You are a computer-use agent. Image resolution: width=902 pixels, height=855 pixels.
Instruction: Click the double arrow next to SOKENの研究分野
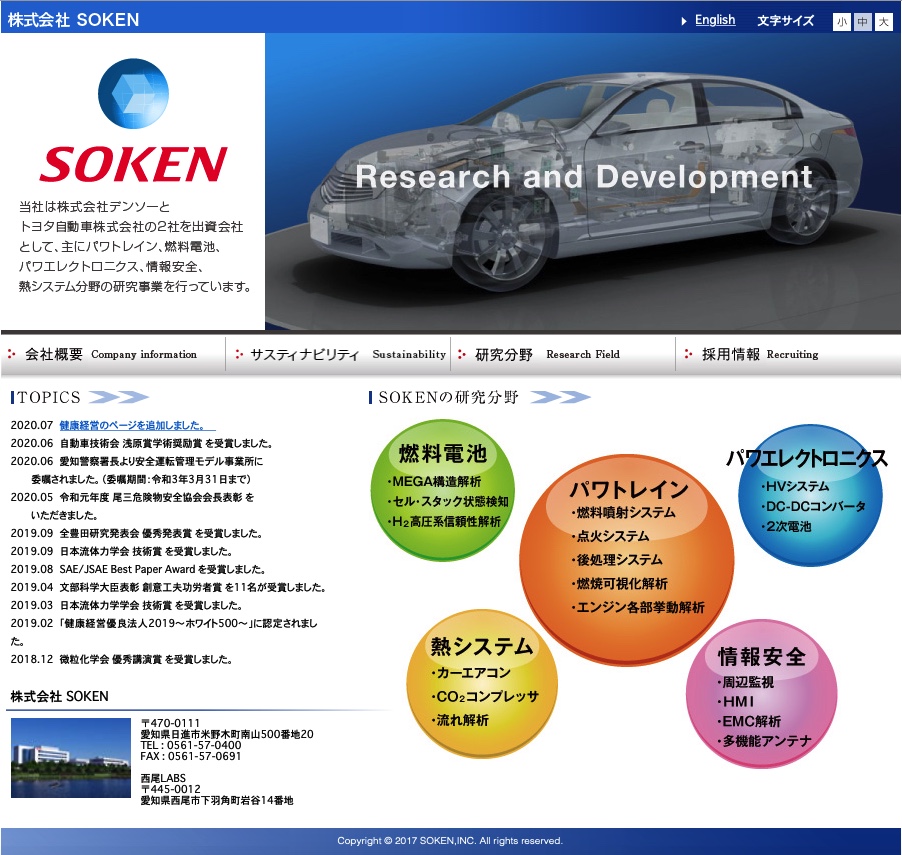[560, 397]
